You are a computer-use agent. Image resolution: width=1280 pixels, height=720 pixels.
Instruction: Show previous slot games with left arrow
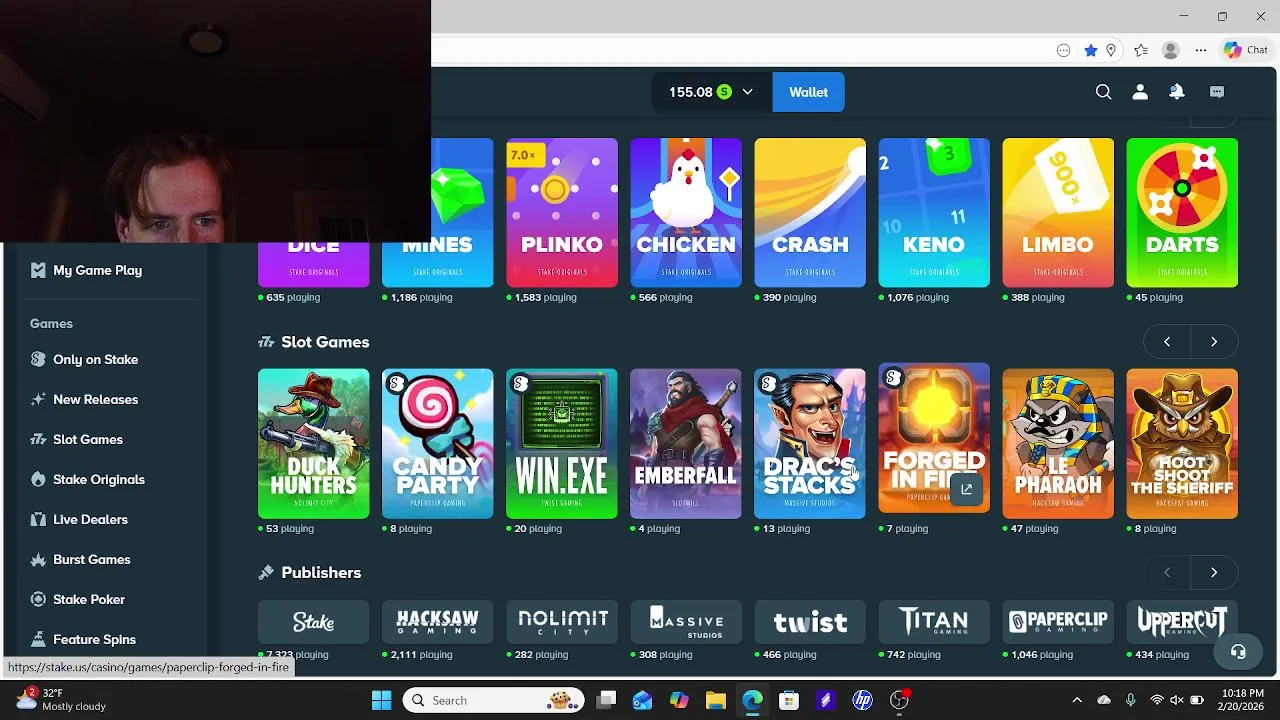(1167, 342)
